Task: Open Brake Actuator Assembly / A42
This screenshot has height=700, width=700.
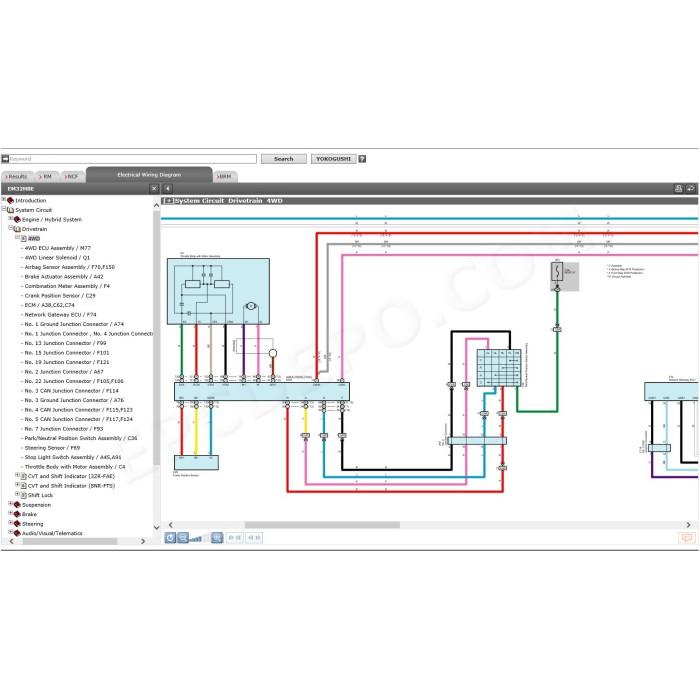Action: [64, 277]
